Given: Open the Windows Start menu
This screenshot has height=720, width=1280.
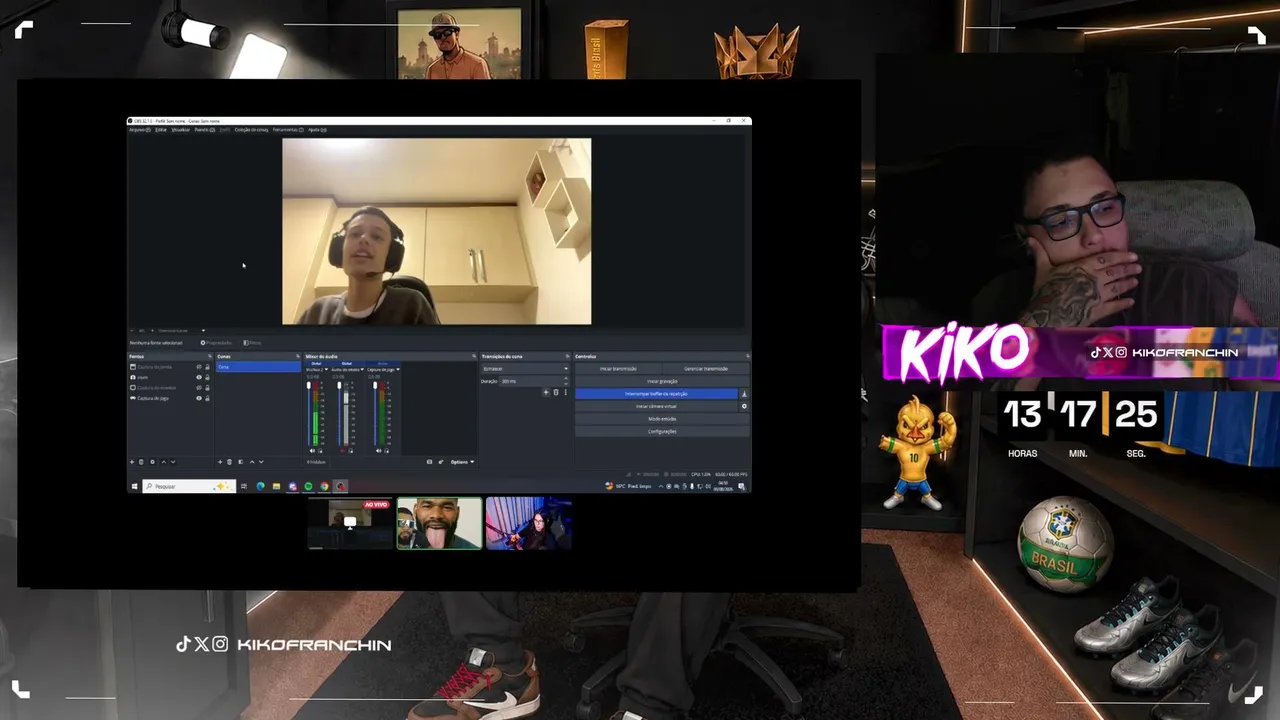Looking at the screenshot, I should point(134,486).
